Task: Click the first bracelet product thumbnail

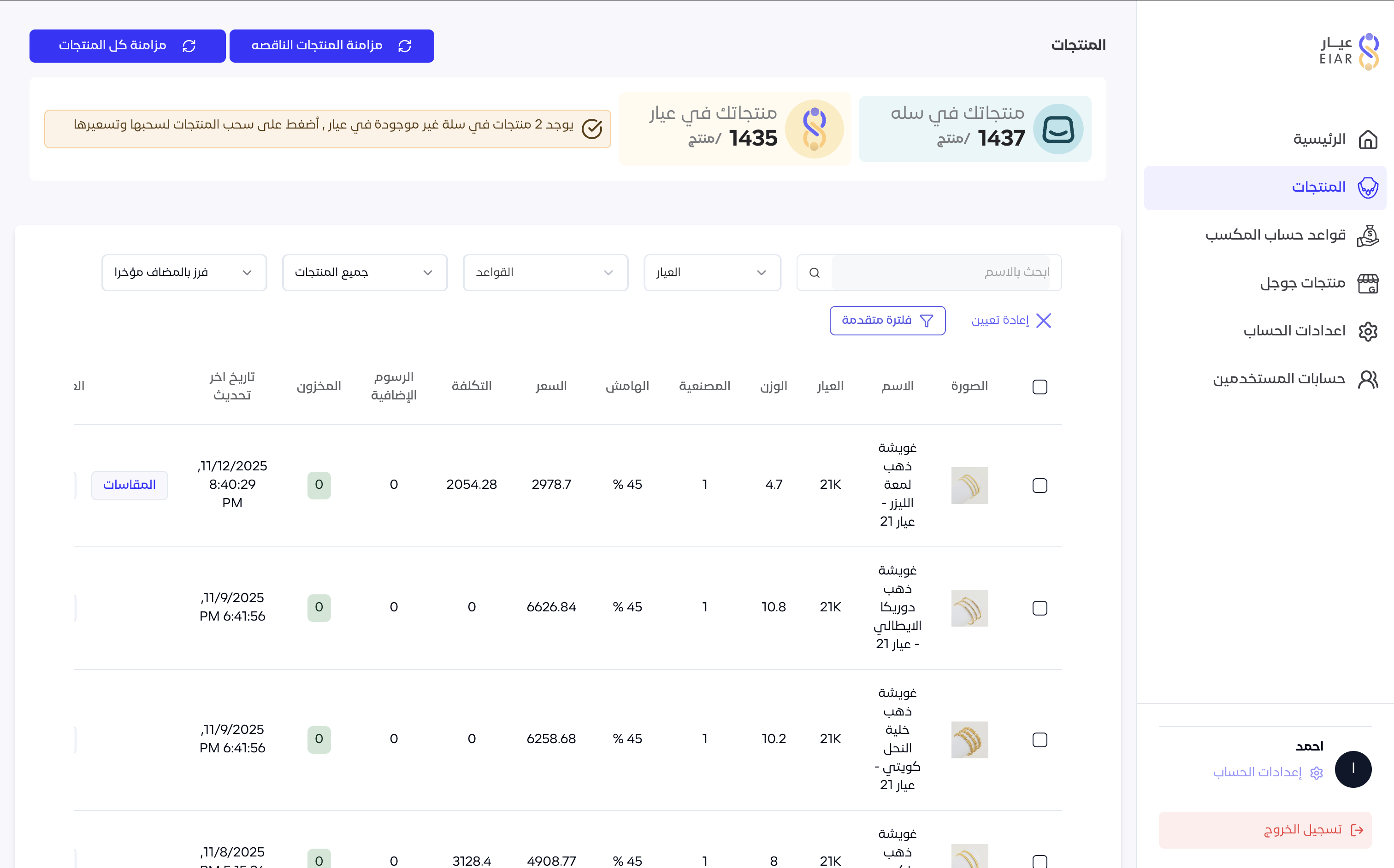Action: [x=969, y=485]
